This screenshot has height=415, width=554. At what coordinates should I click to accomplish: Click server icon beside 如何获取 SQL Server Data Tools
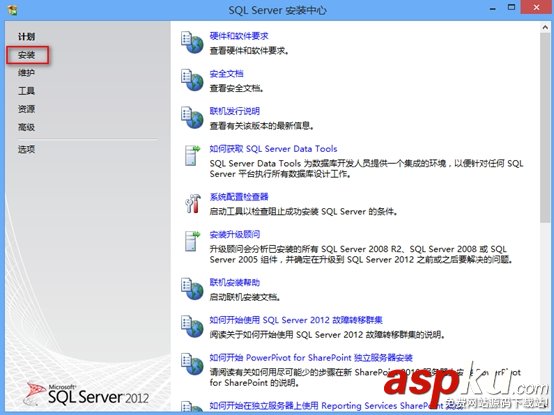pos(193,155)
